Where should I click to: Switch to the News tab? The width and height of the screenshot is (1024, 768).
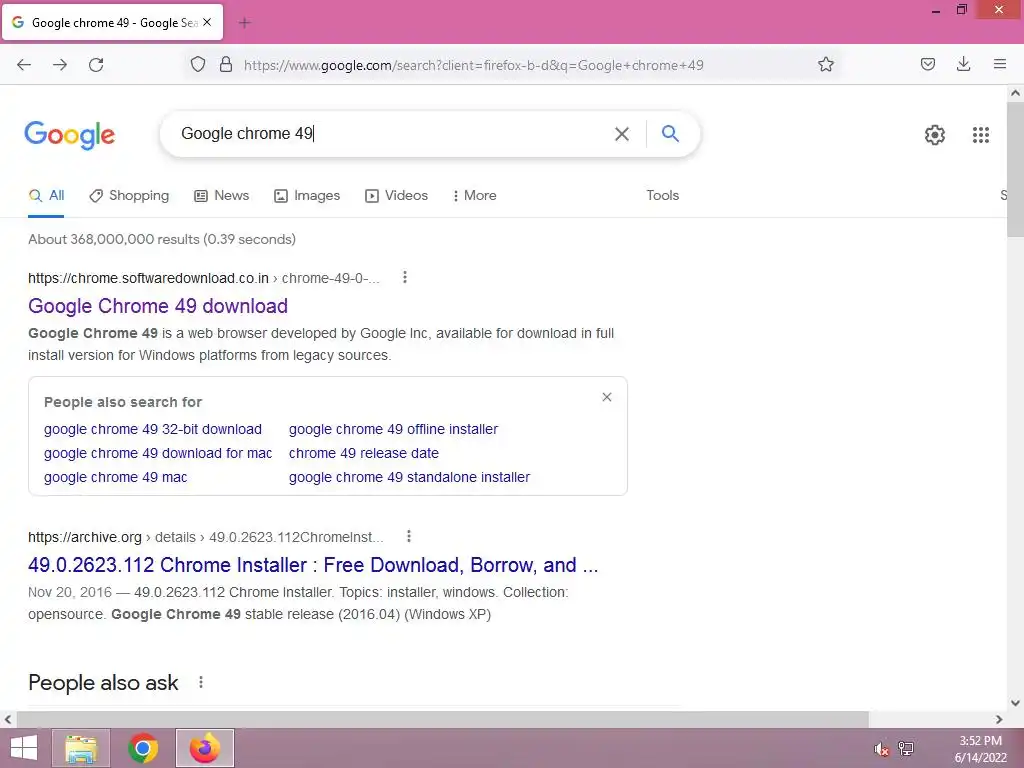coord(222,195)
